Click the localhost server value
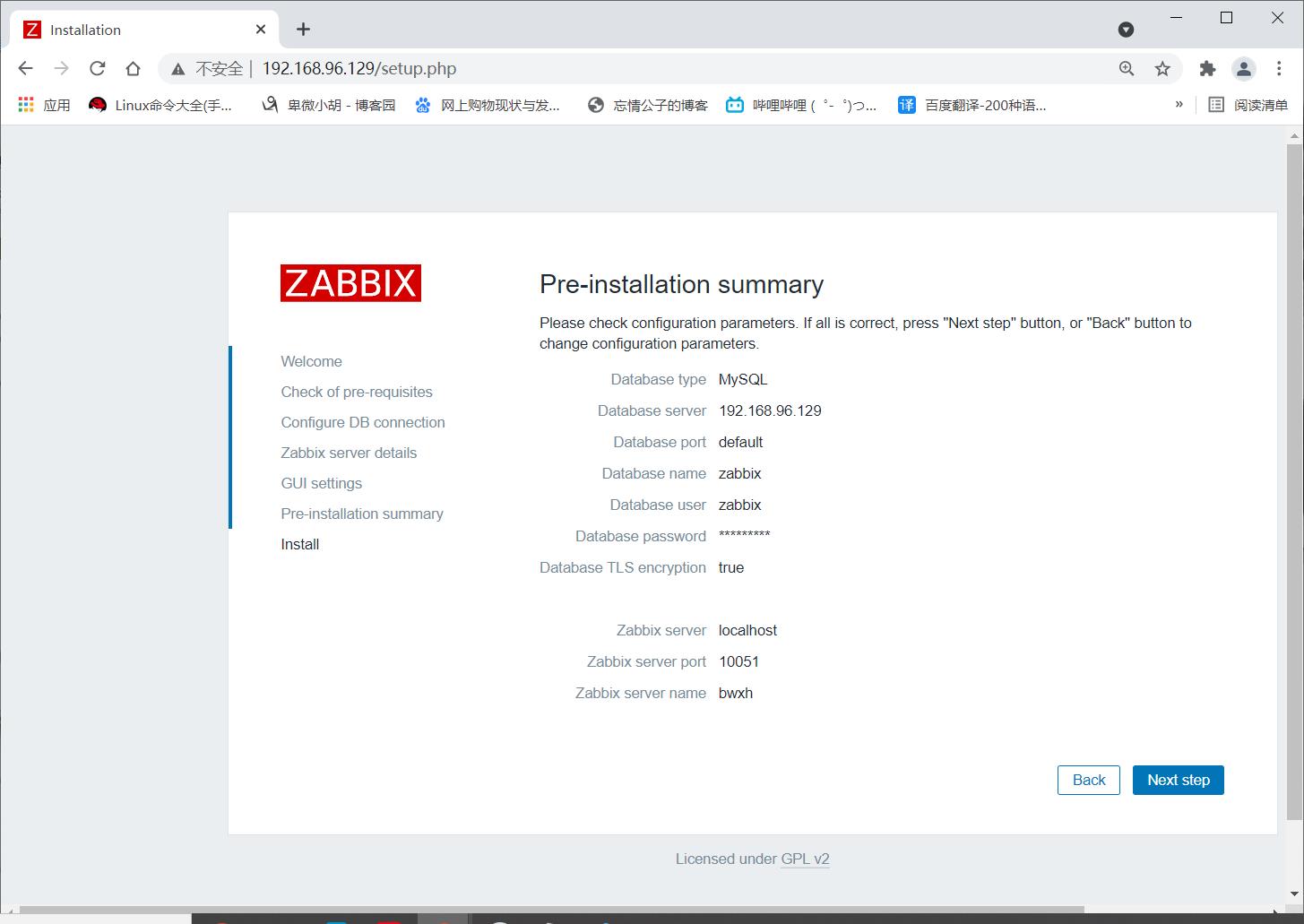This screenshot has height=924, width=1304. pyautogui.click(x=747, y=630)
